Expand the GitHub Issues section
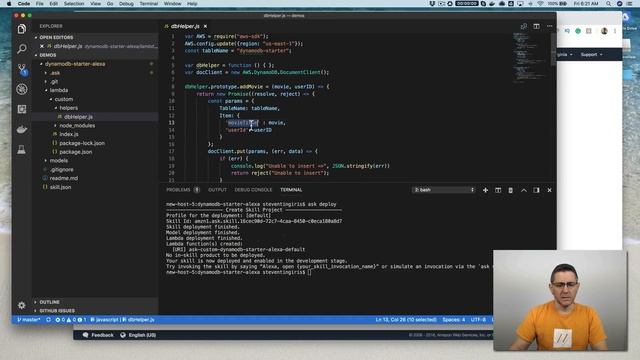 click(56, 311)
